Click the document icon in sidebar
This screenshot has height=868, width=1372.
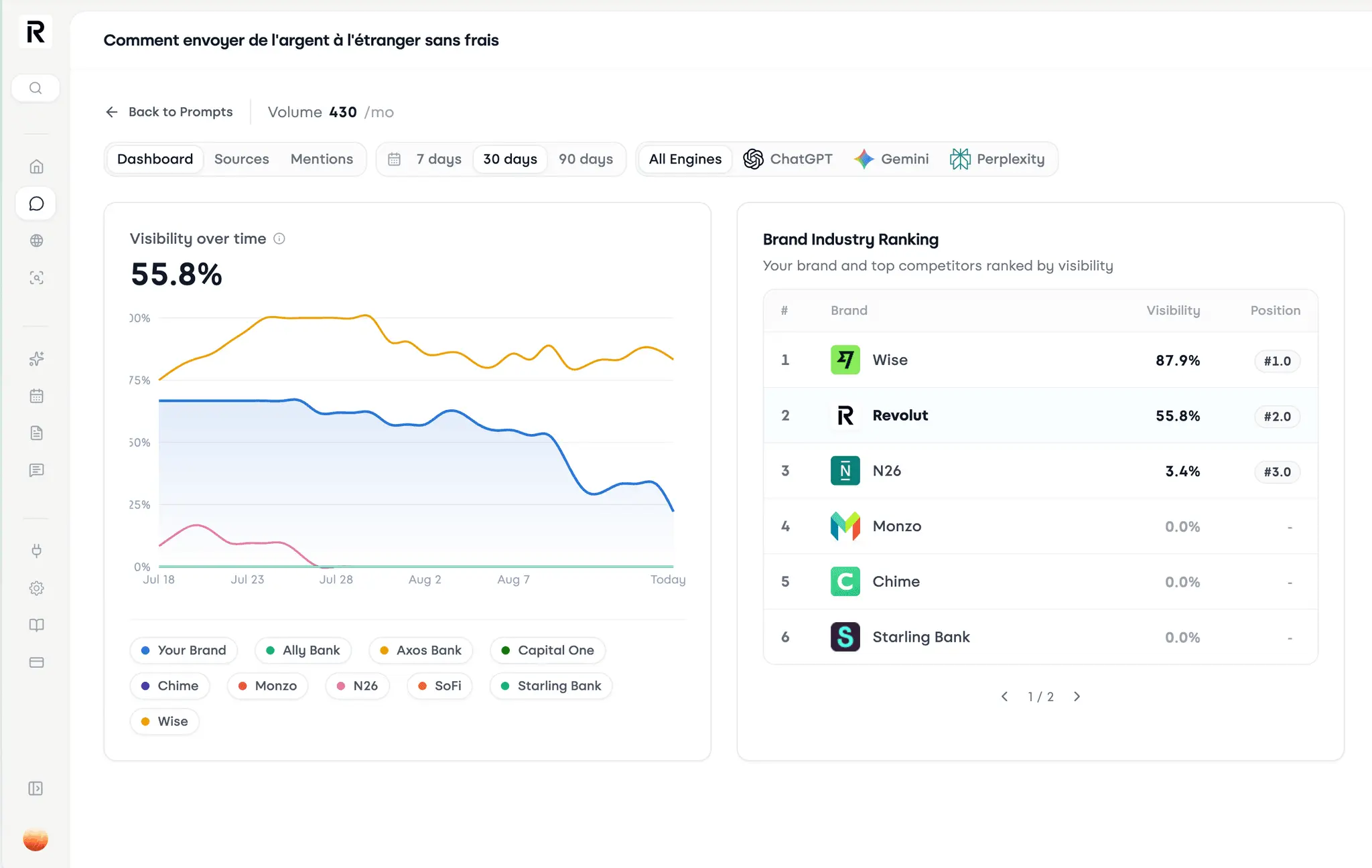tap(37, 433)
